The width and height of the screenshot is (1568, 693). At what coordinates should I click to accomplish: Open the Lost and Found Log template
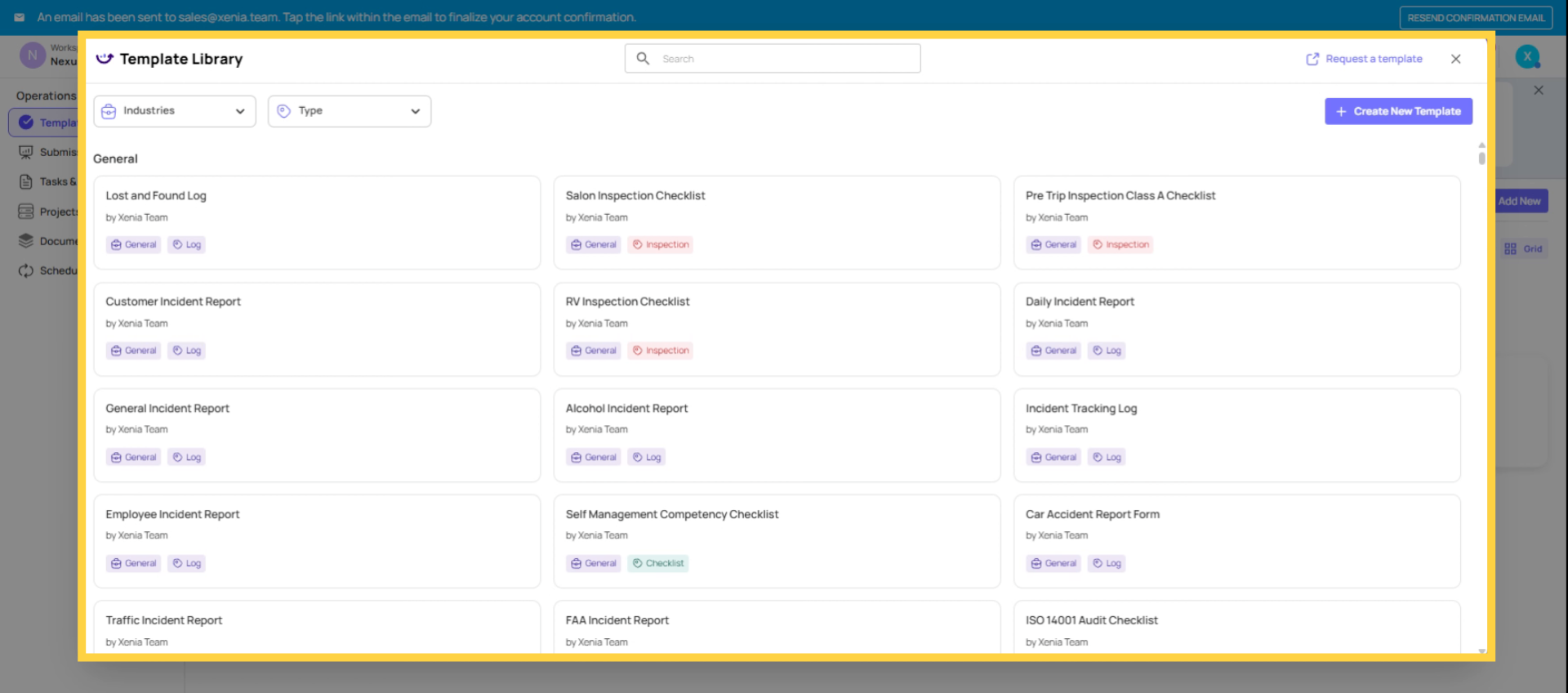[x=317, y=222]
